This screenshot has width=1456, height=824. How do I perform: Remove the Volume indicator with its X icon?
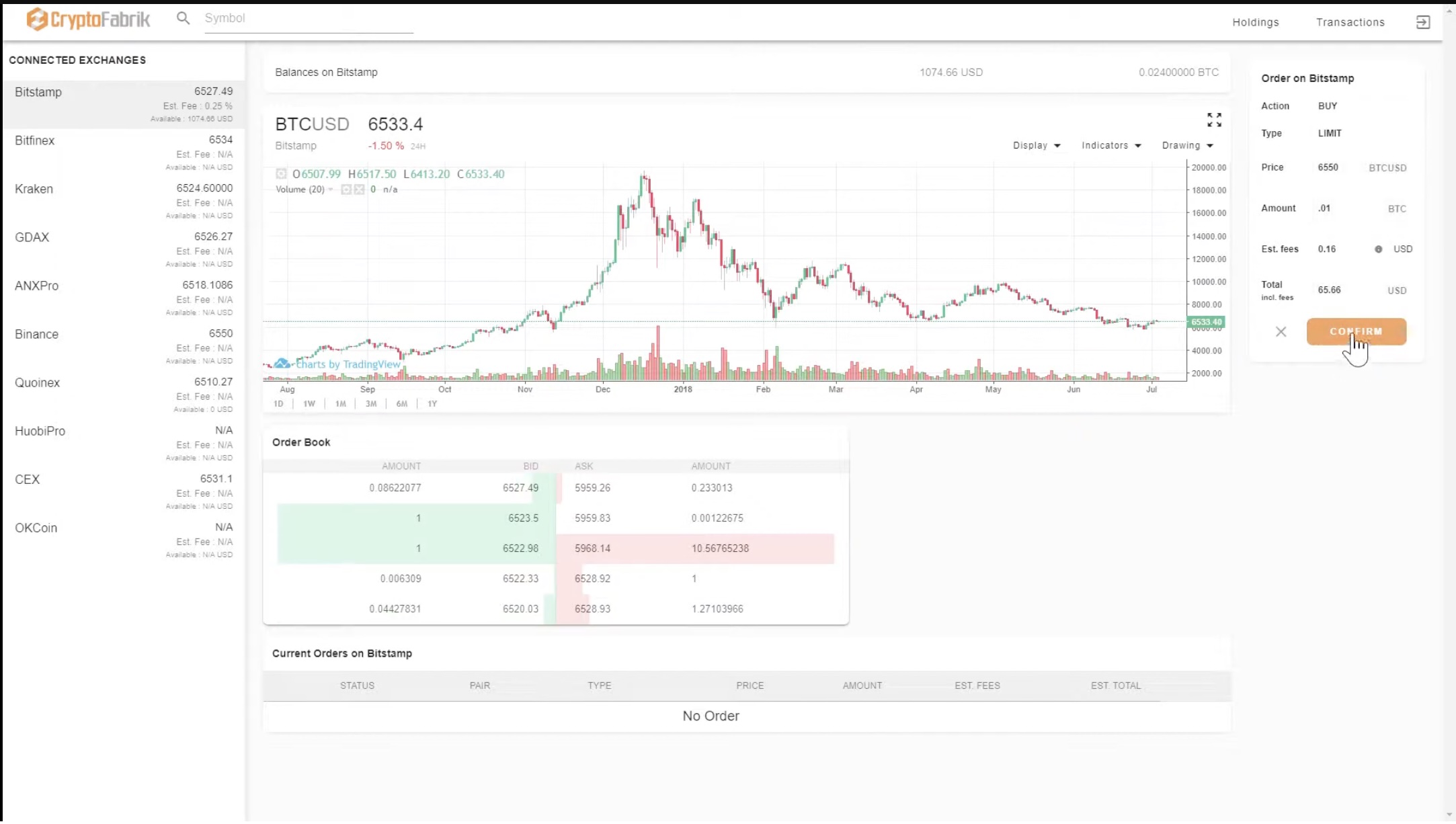click(358, 190)
